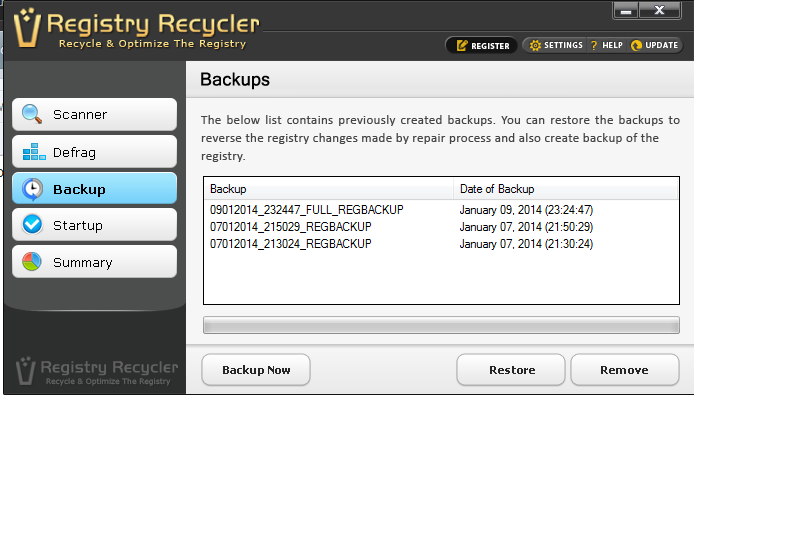Click the Backup Now button
This screenshot has height=533, width=800.
point(256,370)
